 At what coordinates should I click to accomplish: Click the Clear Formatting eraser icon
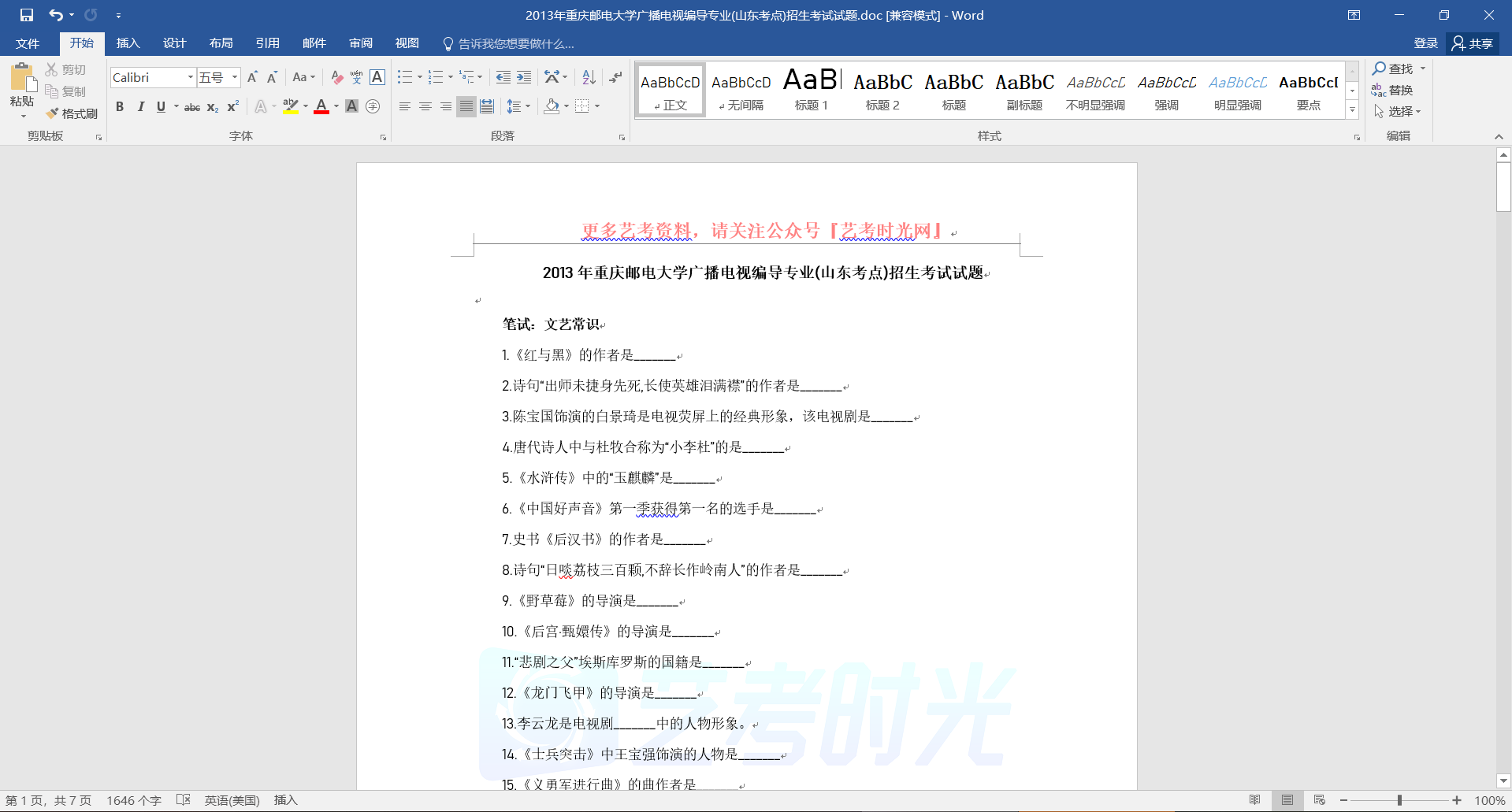pos(336,77)
